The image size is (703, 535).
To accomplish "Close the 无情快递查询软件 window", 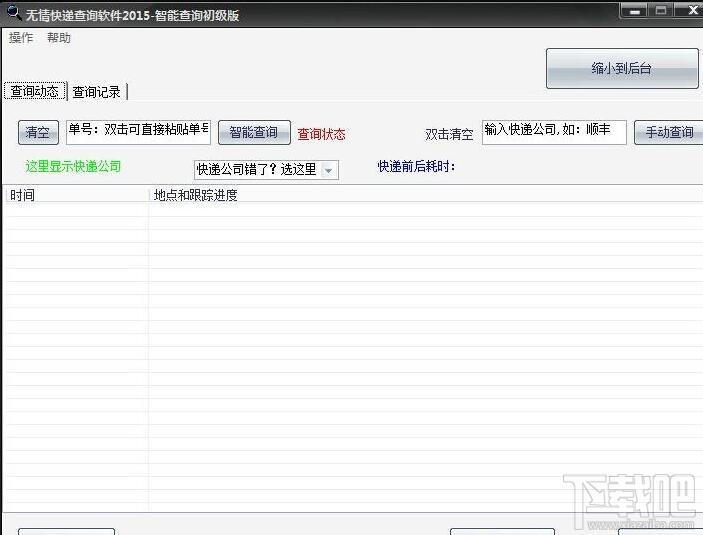I will coord(690,11).
